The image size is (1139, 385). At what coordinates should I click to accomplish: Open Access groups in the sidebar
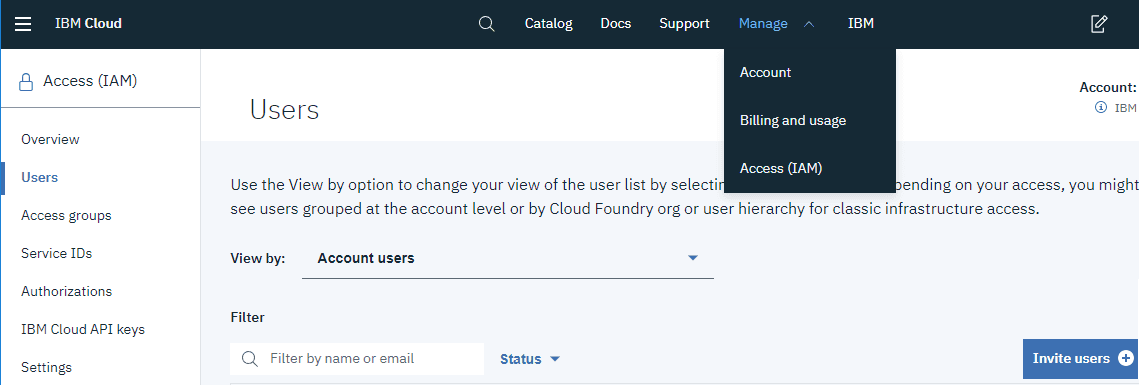tap(66, 216)
